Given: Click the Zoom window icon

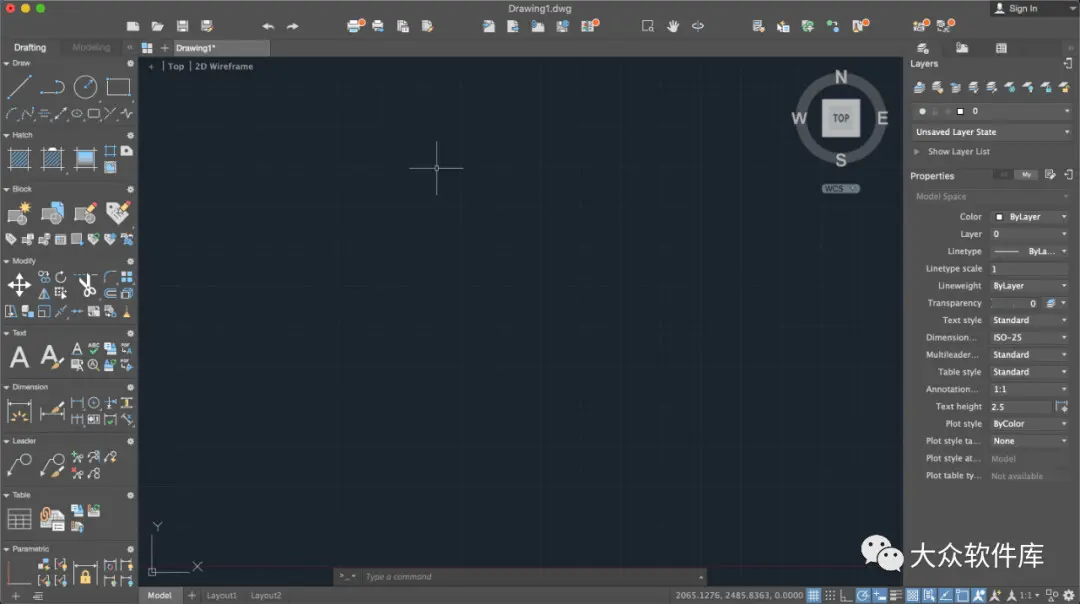Looking at the screenshot, I should coord(647,26).
